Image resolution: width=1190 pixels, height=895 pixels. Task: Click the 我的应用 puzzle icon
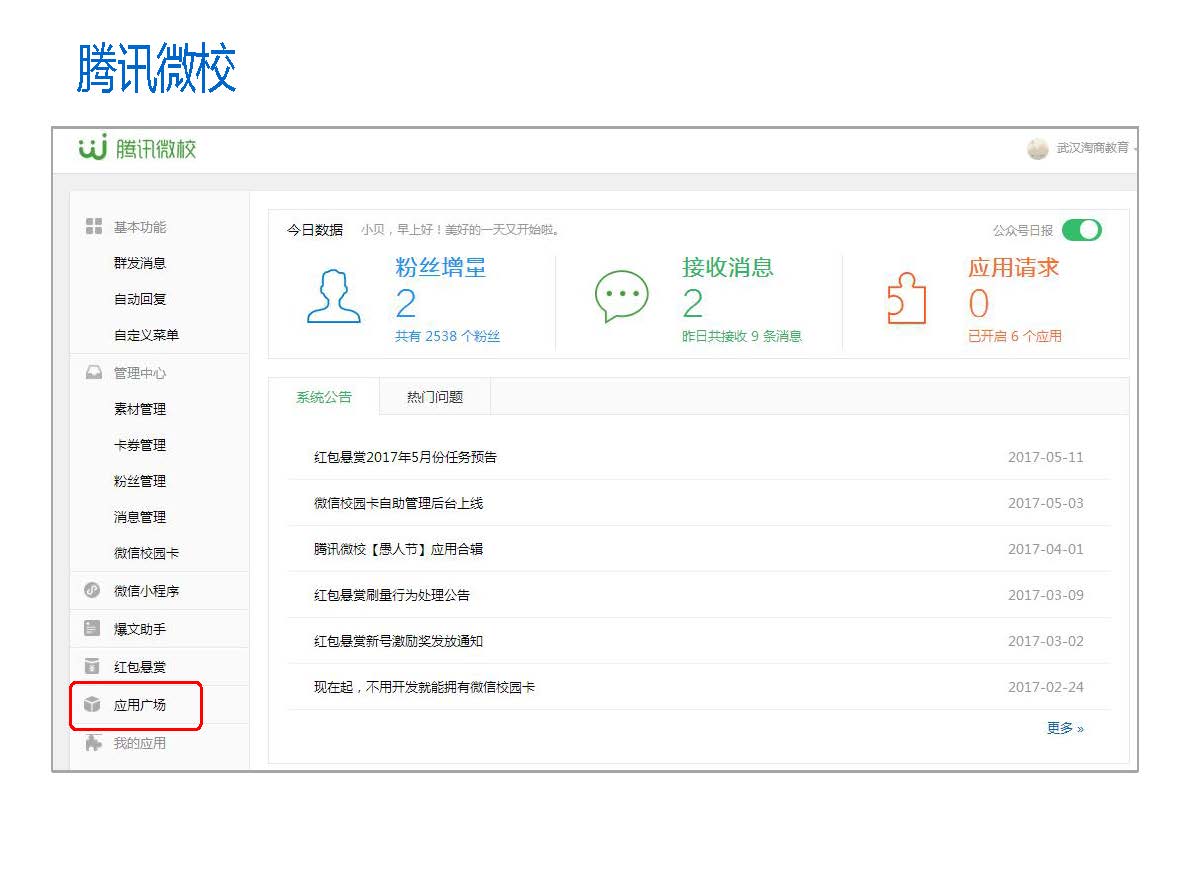tap(93, 742)
